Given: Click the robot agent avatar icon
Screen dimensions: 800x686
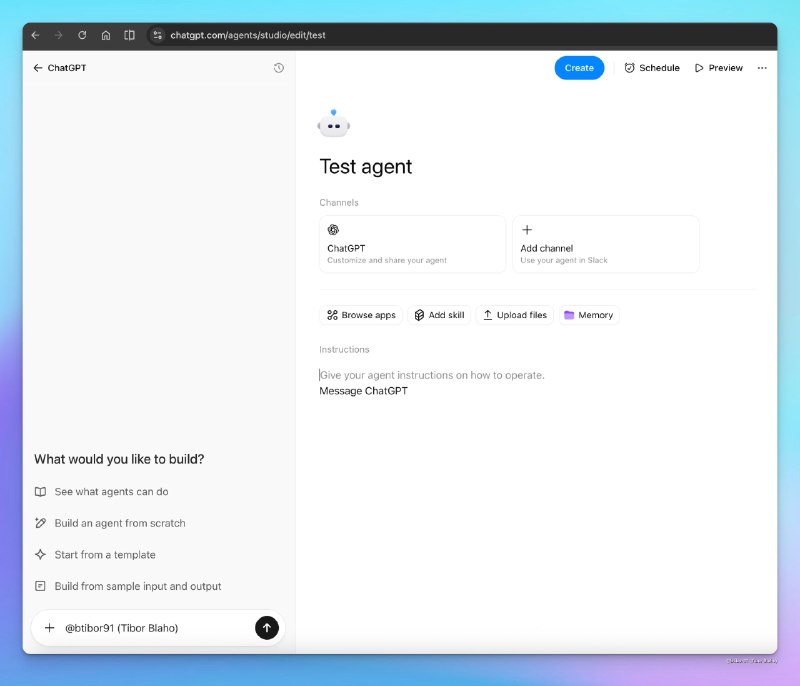Looking at the screenshot, I should 333,123.
